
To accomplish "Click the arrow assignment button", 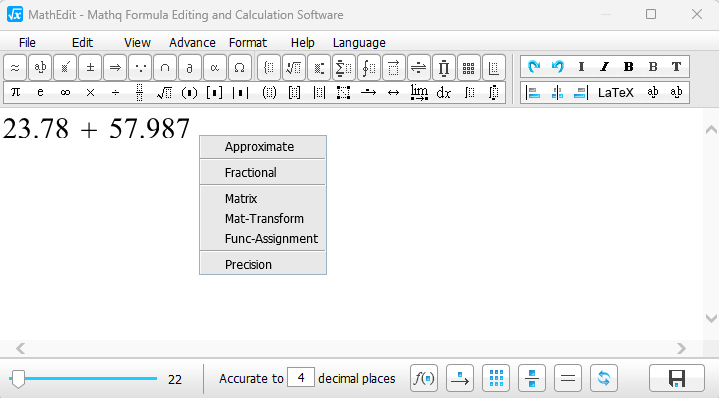I will point(460,378).
